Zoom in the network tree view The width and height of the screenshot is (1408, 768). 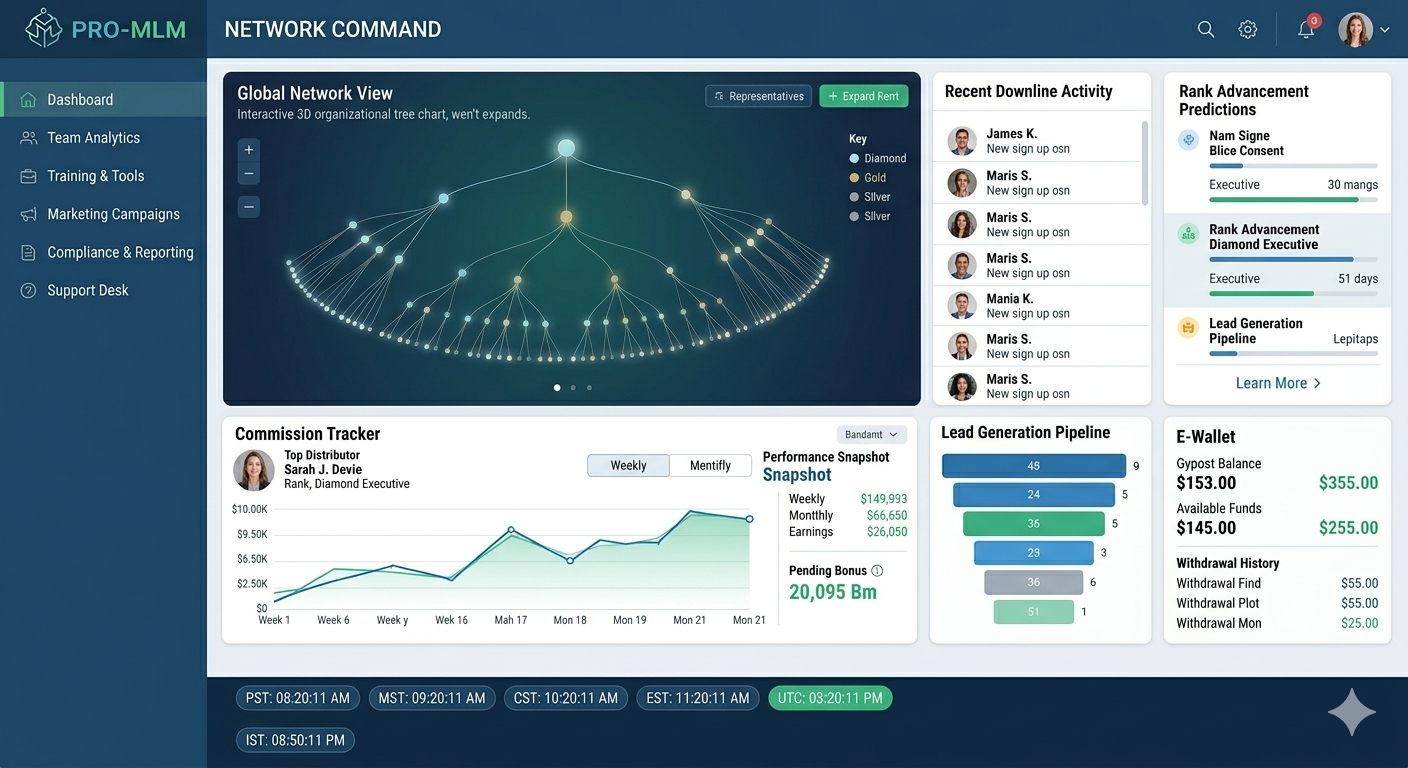(x=249, y=150)
